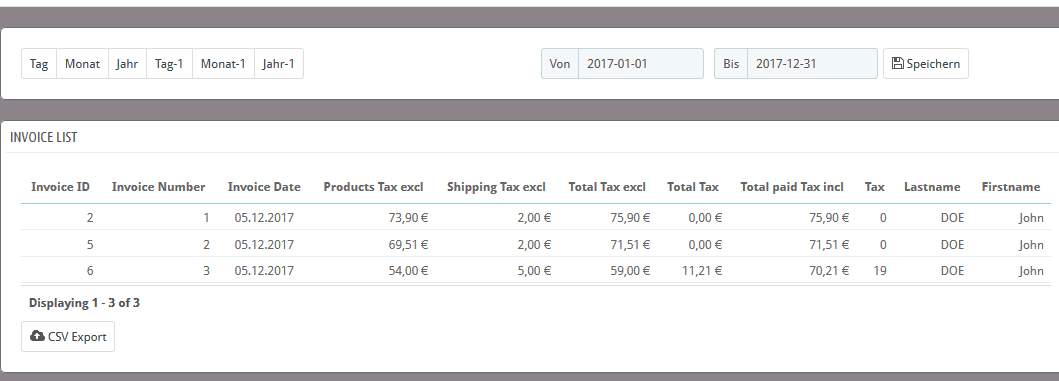Click the Tax column header
Viewport: 1059px width, 381px height.
(875, 187)
